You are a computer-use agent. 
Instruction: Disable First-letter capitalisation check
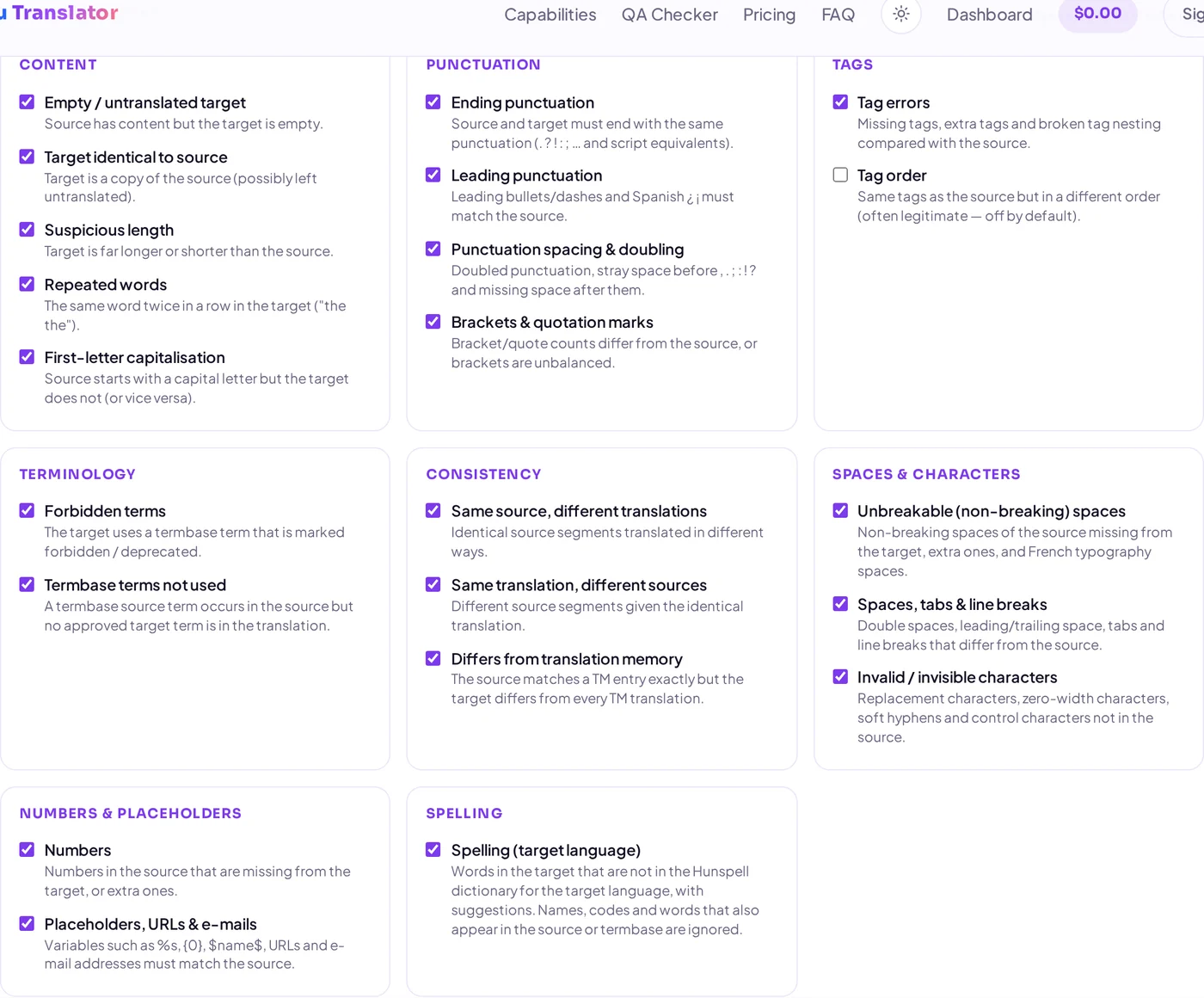27,357
